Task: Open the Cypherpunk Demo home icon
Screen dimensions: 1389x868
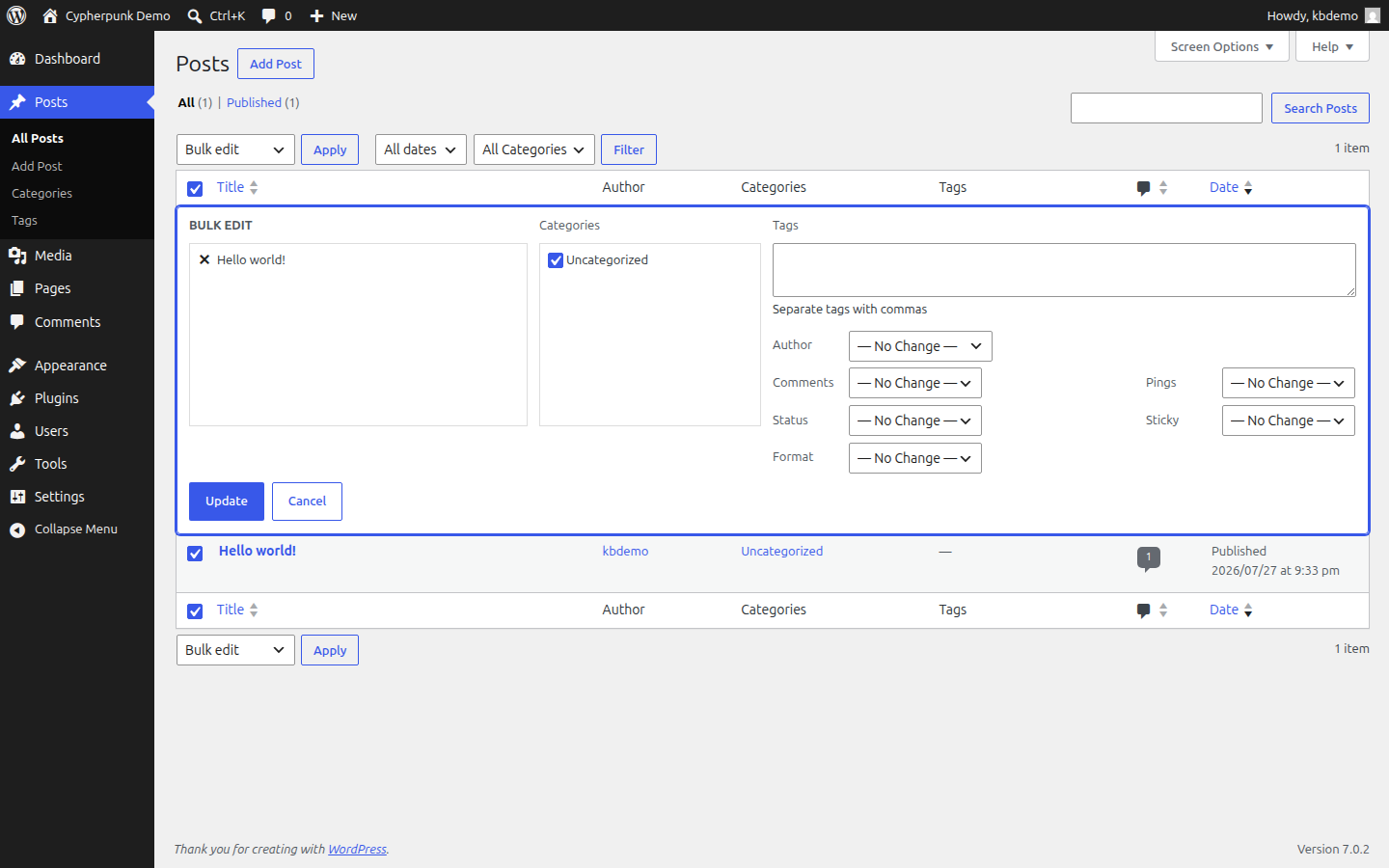Action: [50, 15]
